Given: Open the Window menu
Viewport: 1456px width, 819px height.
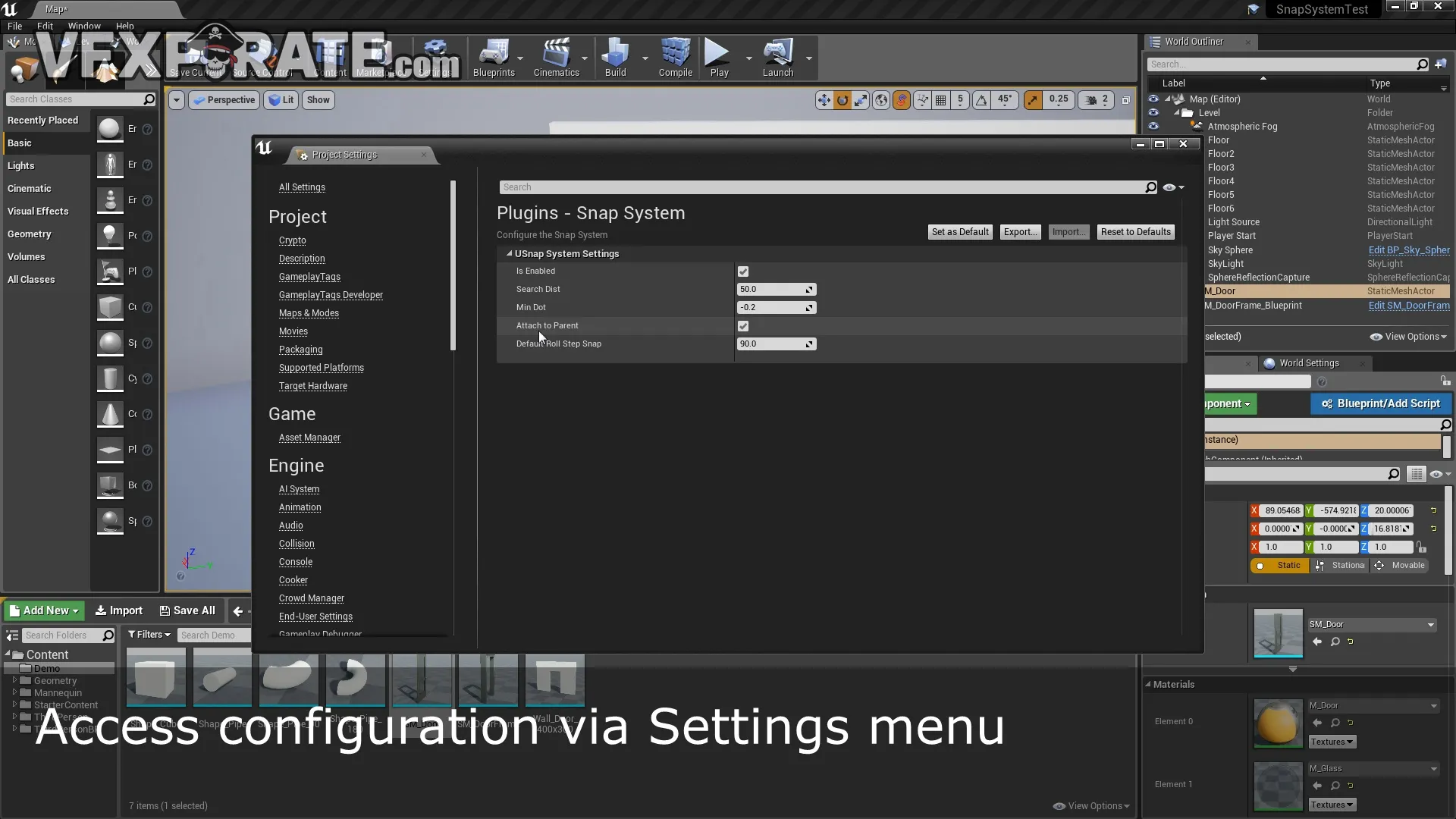Looking at the screenshot, I should [x=84, y=26].
